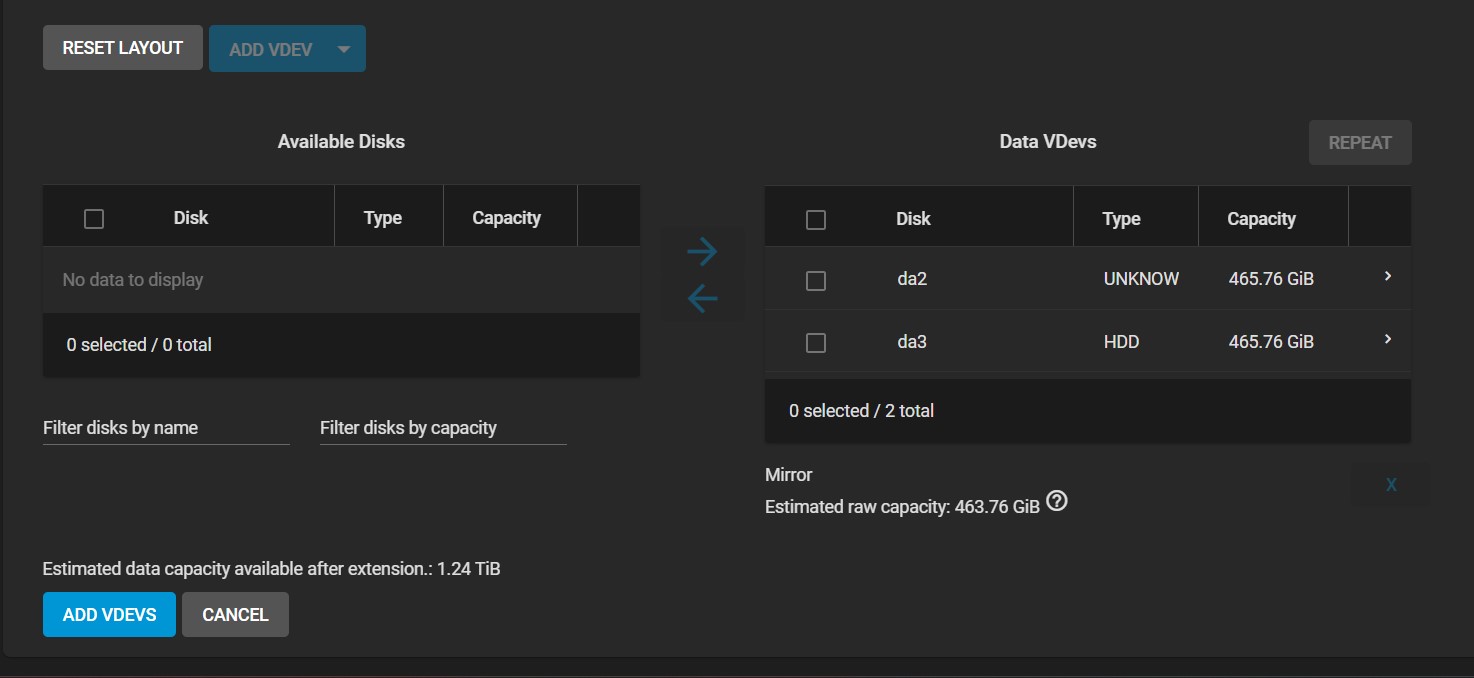This screenshot has height=678, width=1474.
Task: Select all disks in Data VDevs header checkbox
Action: point(816,220)
